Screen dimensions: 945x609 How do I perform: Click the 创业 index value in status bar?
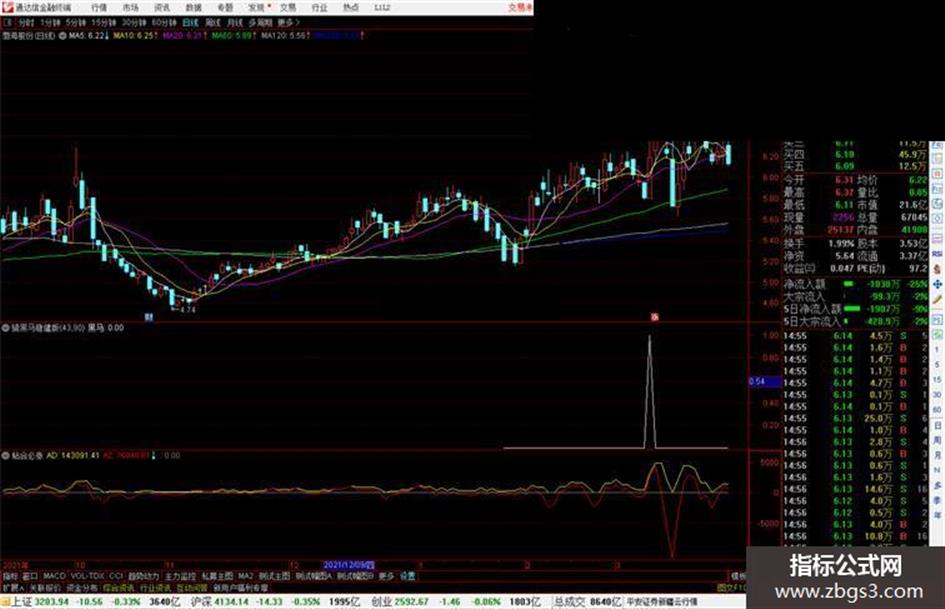412,602
